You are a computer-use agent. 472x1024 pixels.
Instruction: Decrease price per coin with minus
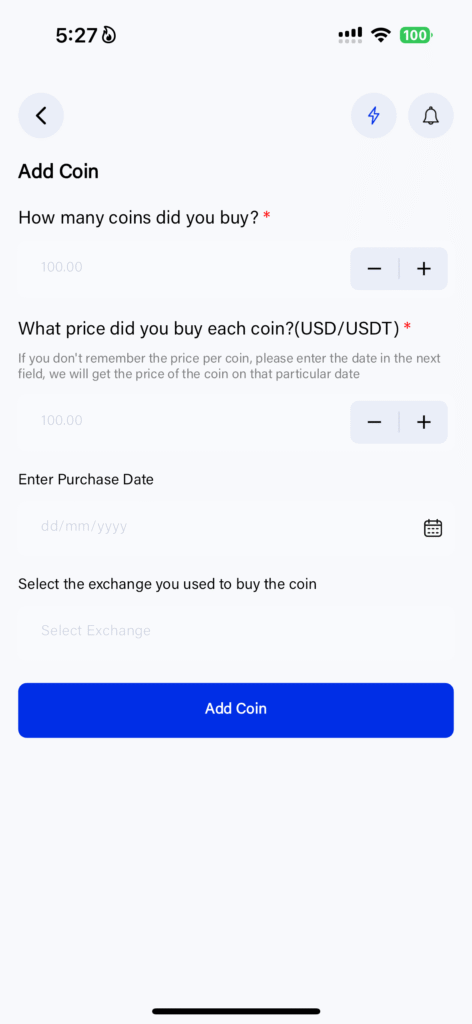pyautogui.click(x=374, y=423)
